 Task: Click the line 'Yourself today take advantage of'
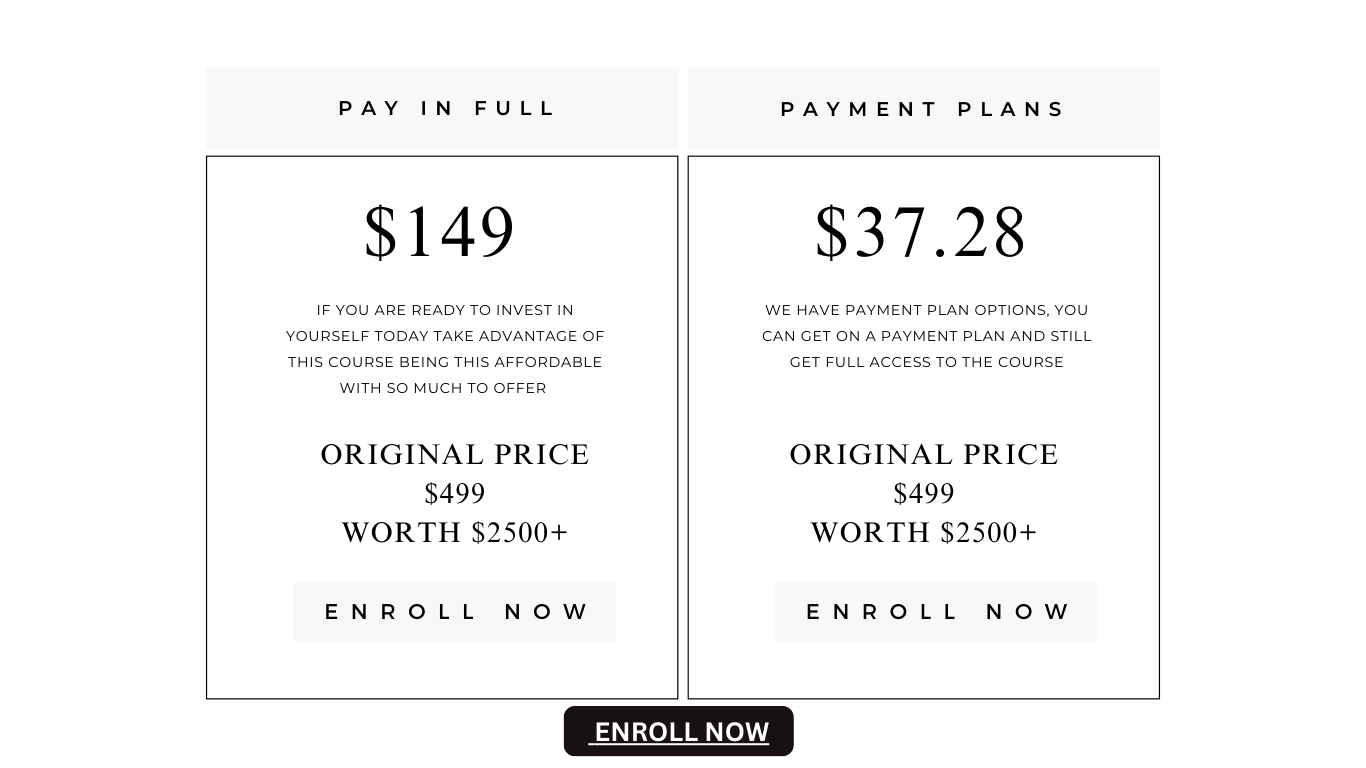pos(445,336)
